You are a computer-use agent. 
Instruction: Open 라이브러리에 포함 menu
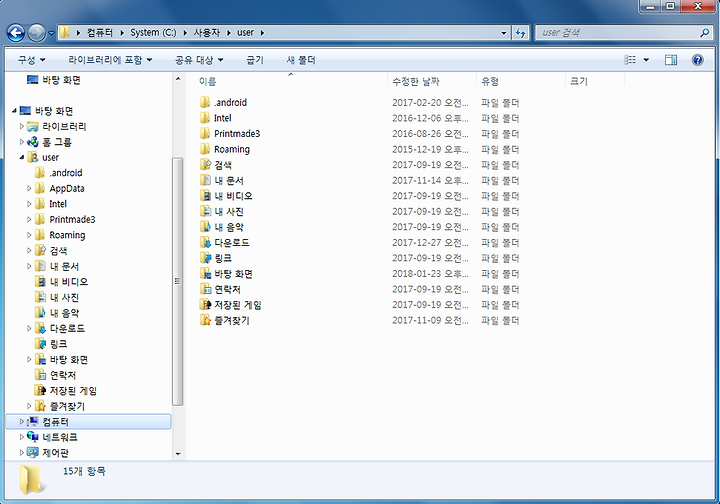(x=110, y=60)
